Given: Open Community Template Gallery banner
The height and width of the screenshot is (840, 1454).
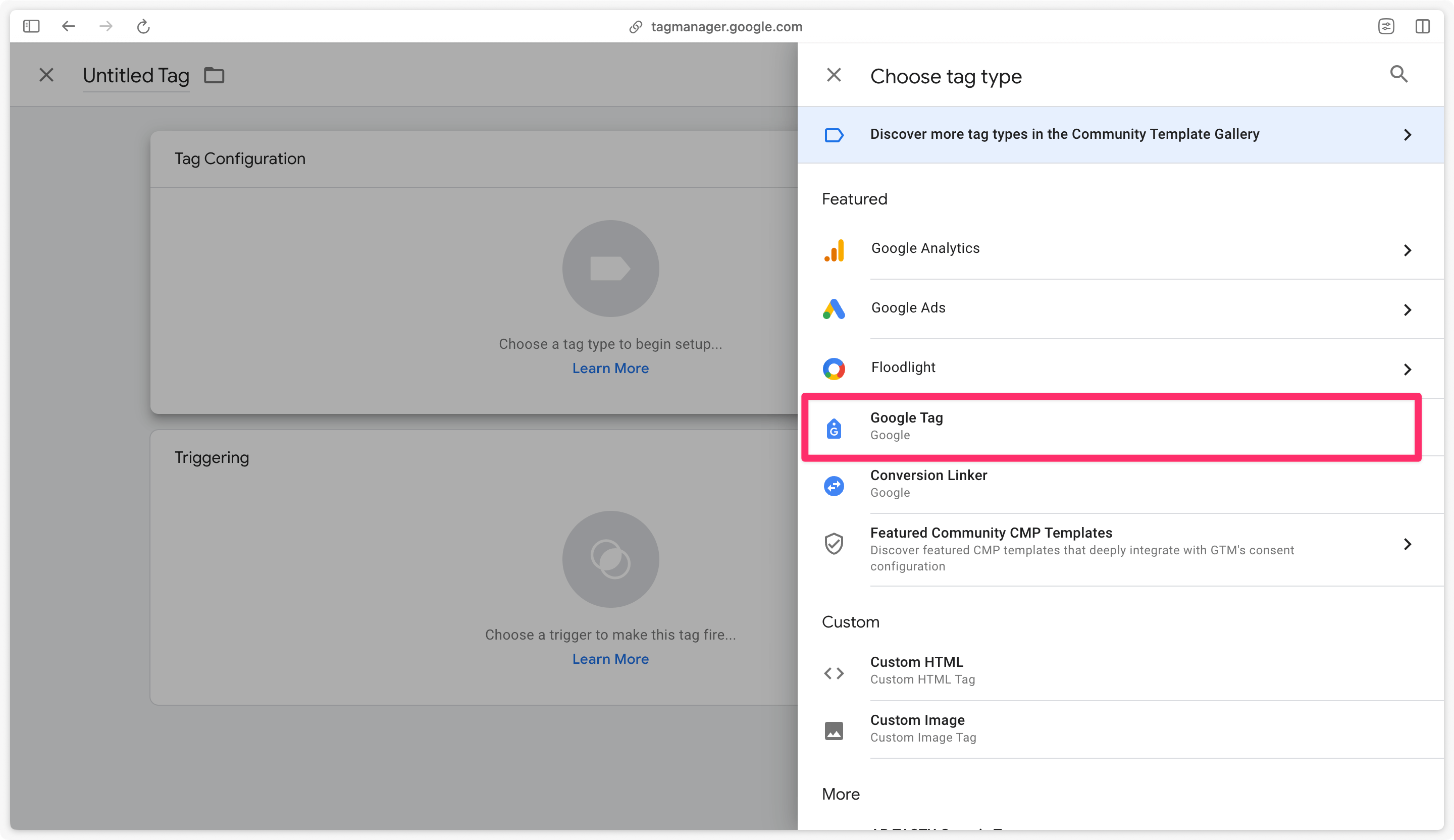Looking at the screenshot, I should [1120, 134].
